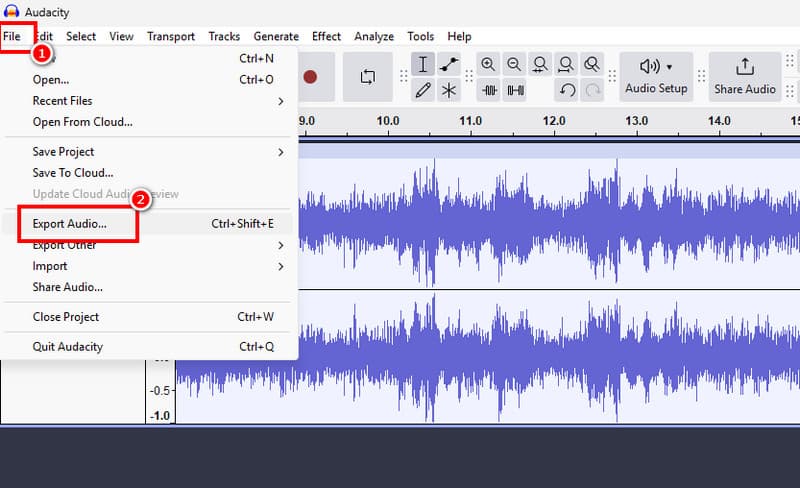Click the Zoom In magnifier
Image resolution: width=800 pixels, height=488 pixels.
click(x=488, y=65)
